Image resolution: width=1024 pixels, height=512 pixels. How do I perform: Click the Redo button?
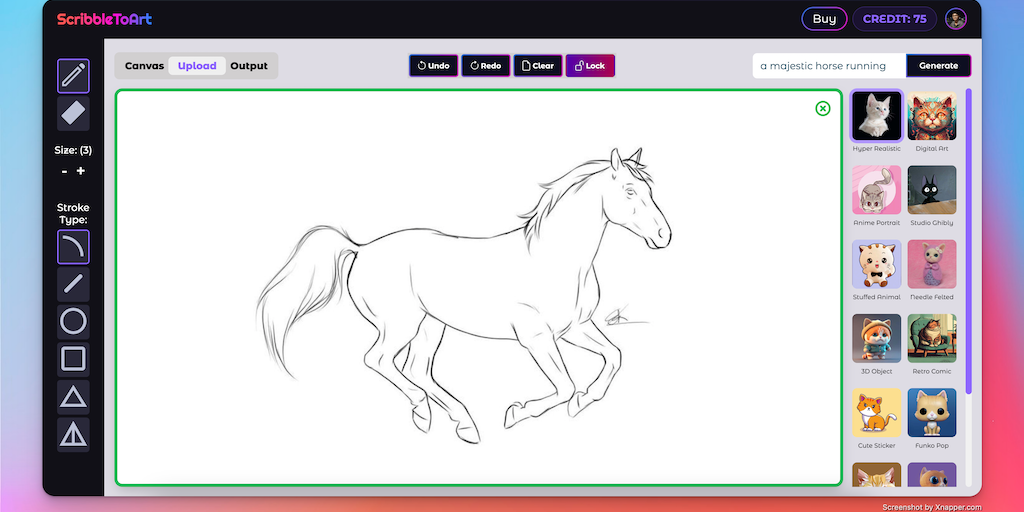click(486, 66)
